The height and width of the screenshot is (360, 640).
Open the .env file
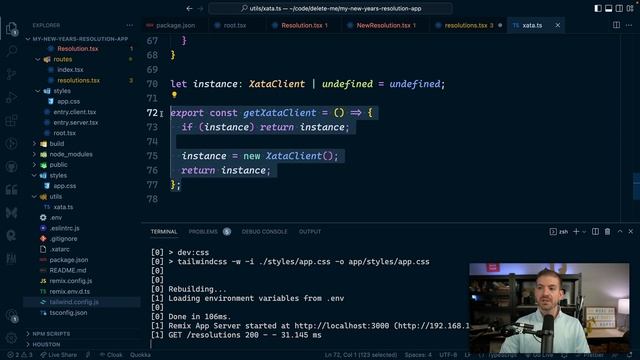point(56,218)
